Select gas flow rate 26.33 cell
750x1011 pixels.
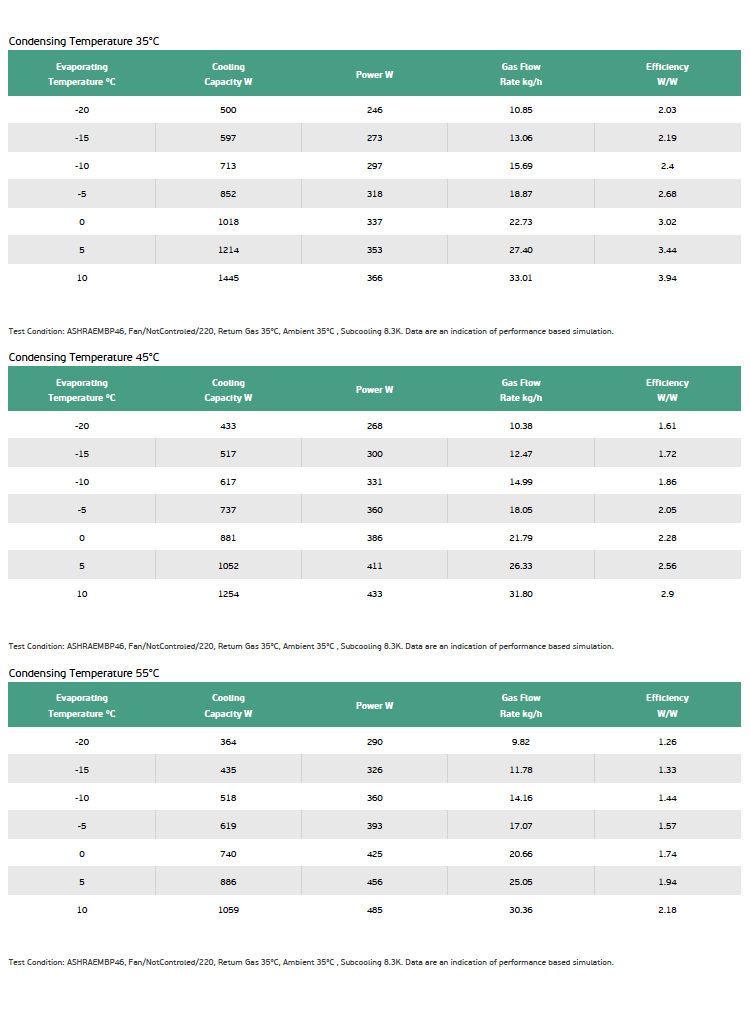point(521,565)
